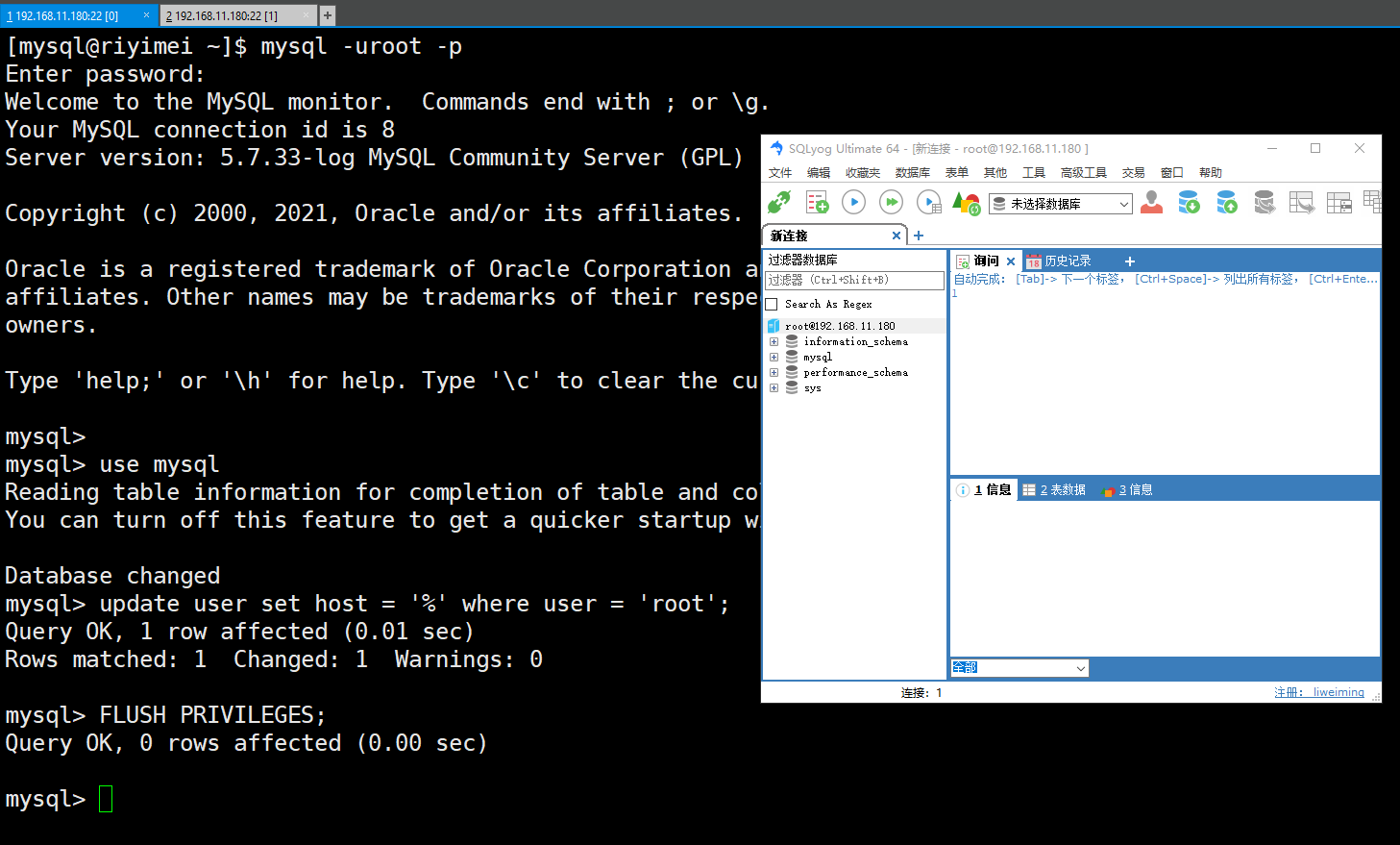
Task: Open the 窗口 menu
Action: (1172, 173)
